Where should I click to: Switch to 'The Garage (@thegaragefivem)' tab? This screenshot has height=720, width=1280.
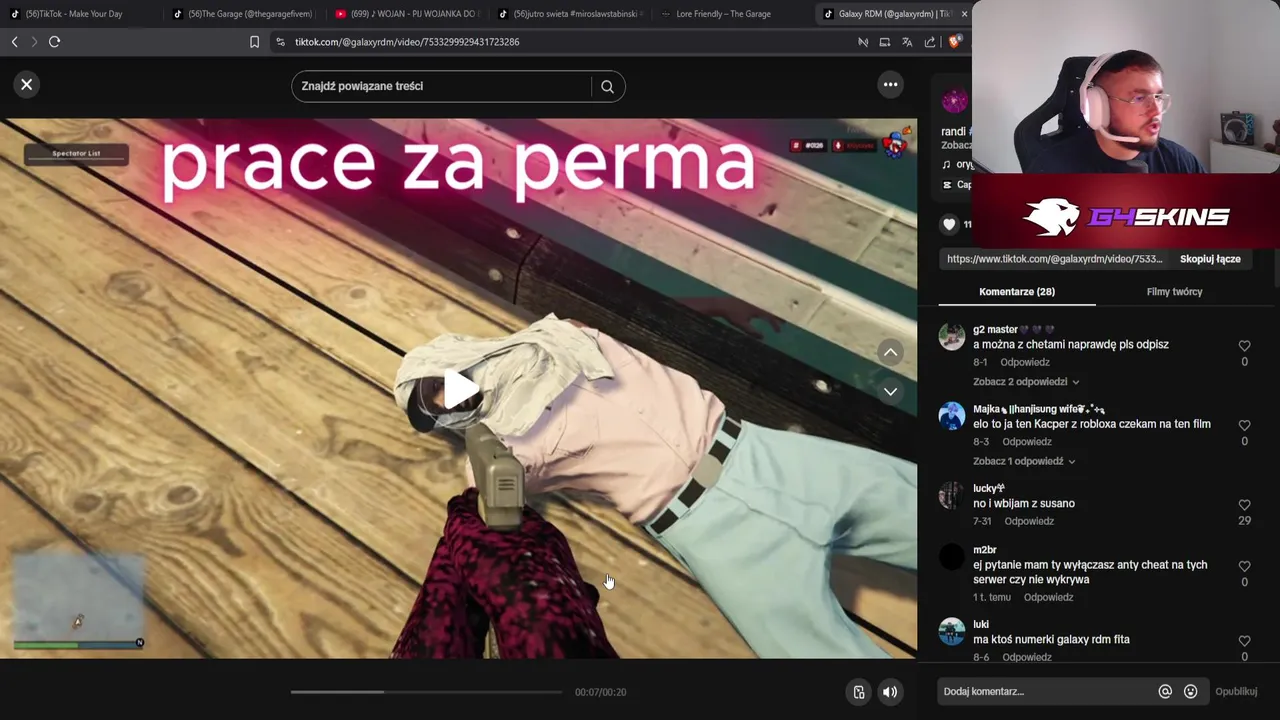point(243,14)
